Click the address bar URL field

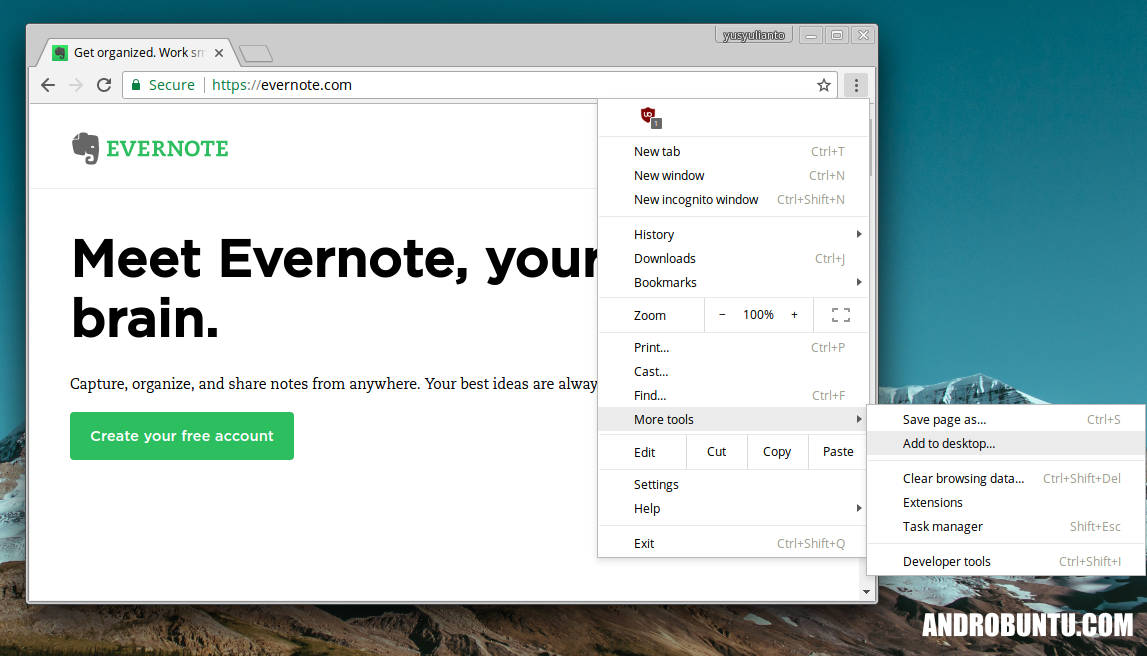(500, 85)
